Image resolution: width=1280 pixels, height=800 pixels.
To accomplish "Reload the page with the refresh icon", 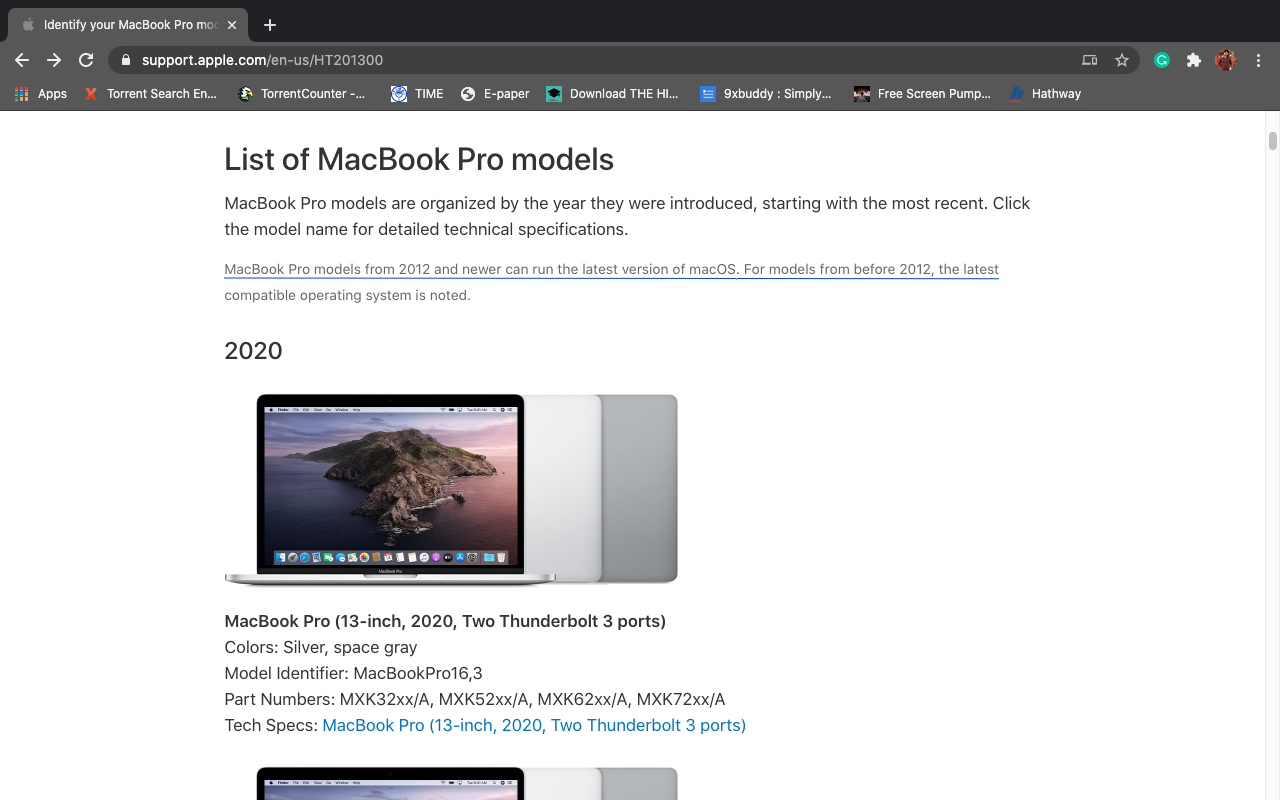I will [86, 60].
